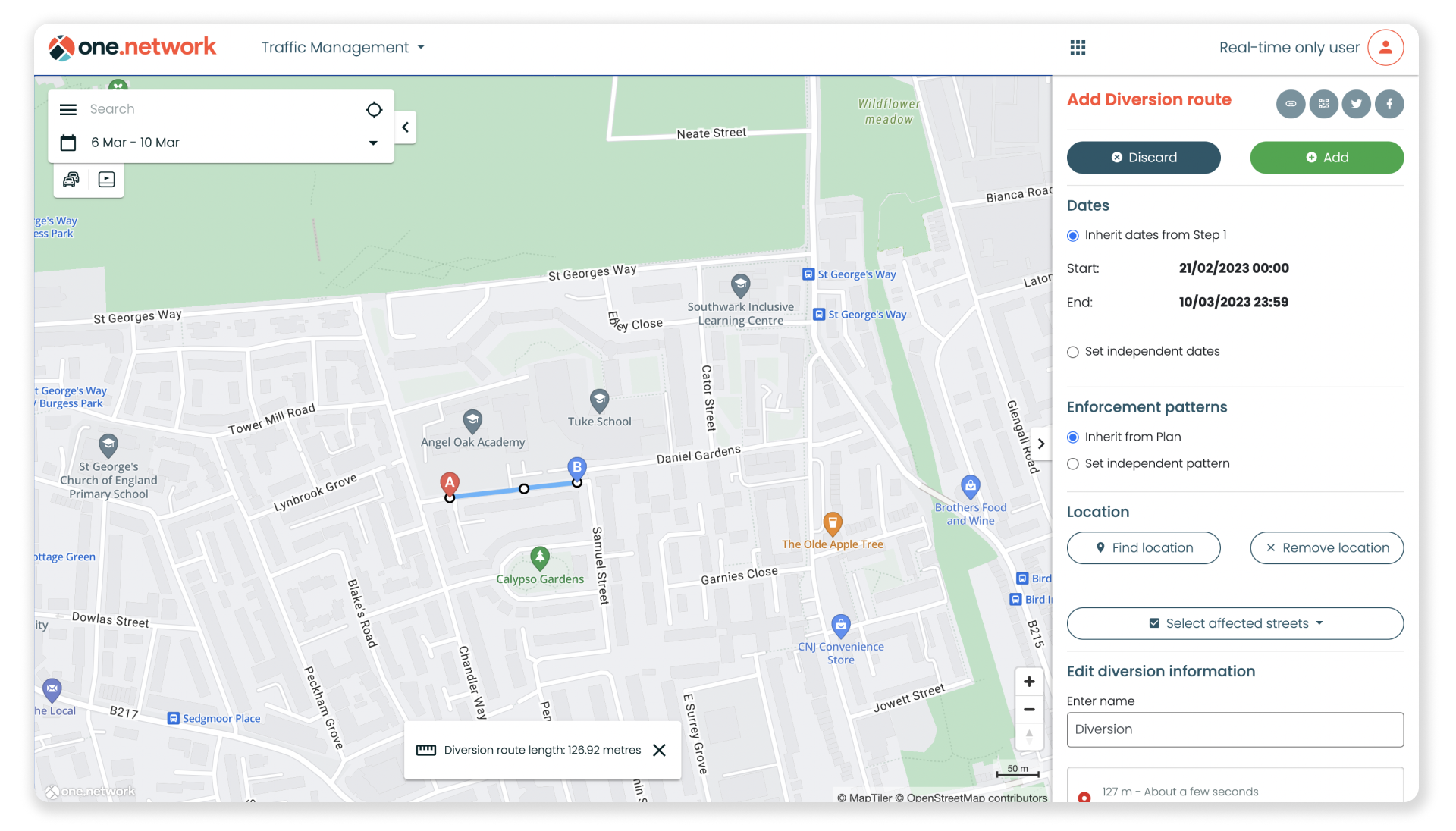
Task: Click St George's Church of England school pin
Action: [x=108, y=446]
